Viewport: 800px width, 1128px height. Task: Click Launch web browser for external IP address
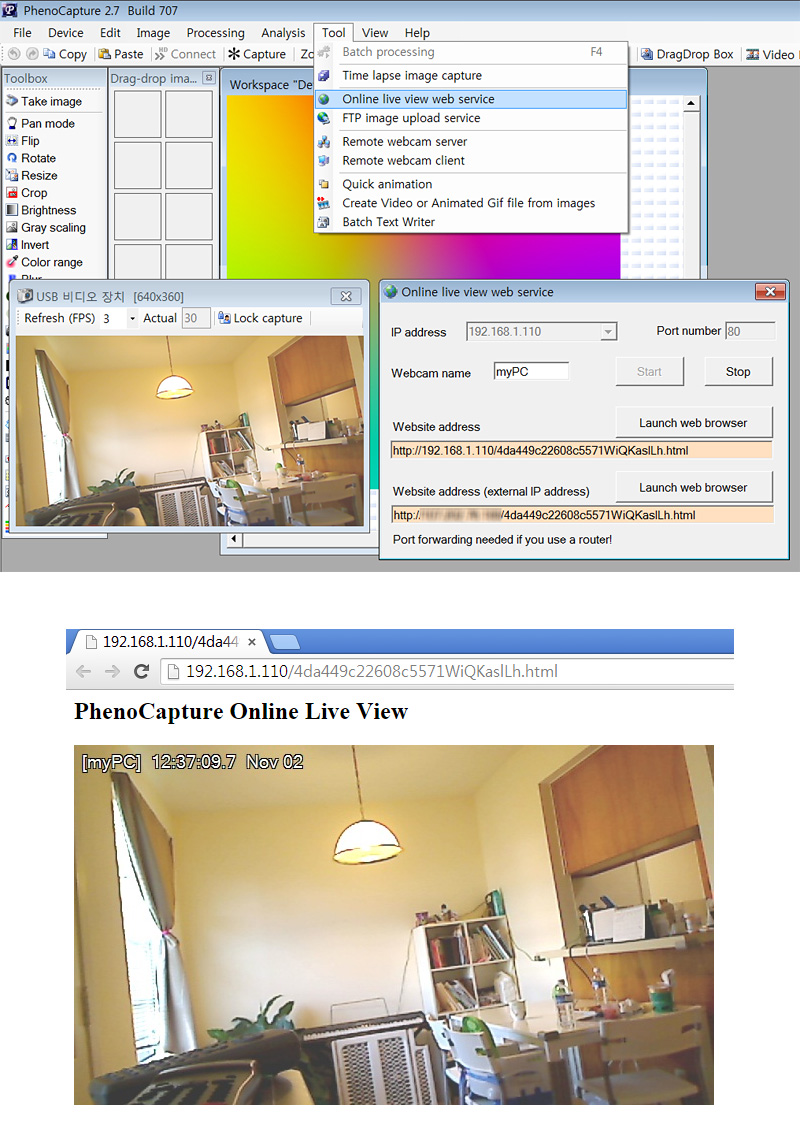click(x=693, y=487)
